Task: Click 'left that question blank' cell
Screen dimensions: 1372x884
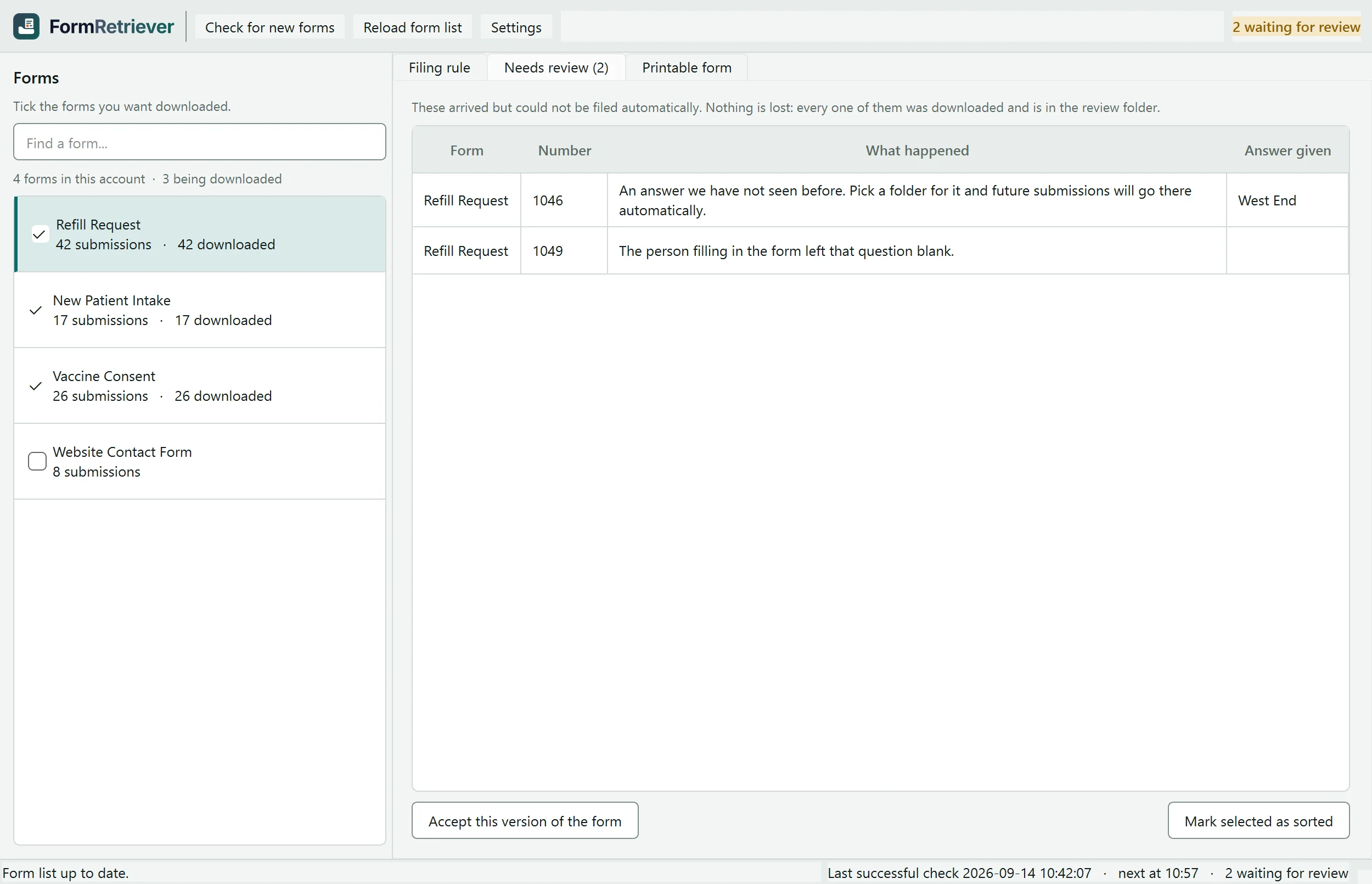Action: tap(916, 251)
